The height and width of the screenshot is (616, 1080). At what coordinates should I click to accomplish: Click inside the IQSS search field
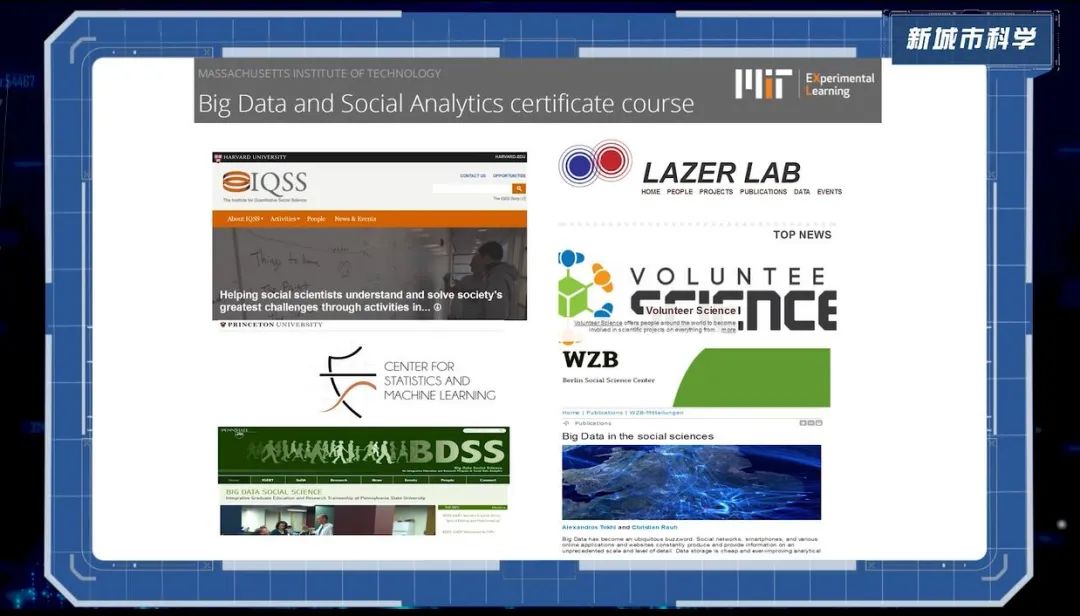(472, 189)
